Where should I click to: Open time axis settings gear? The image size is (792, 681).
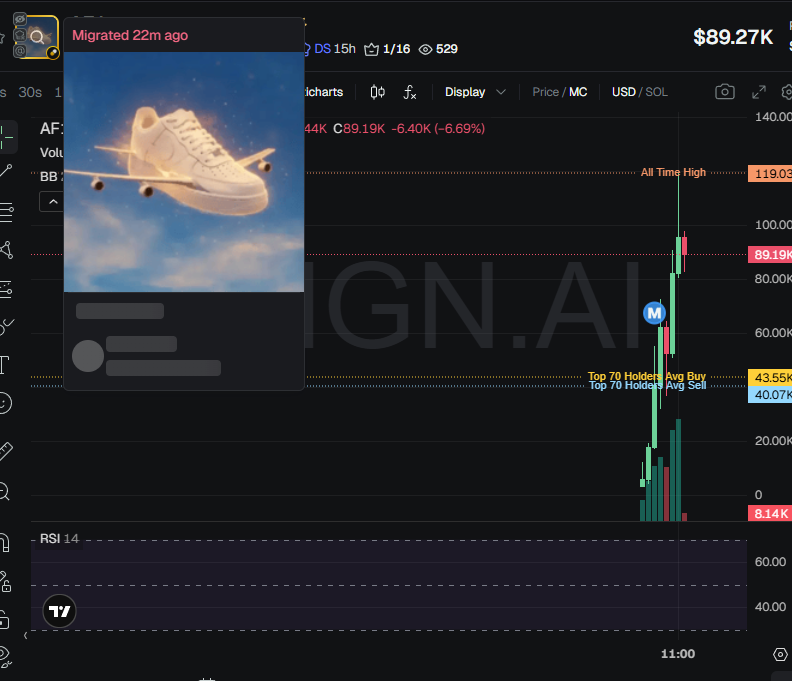coord(780,654)
